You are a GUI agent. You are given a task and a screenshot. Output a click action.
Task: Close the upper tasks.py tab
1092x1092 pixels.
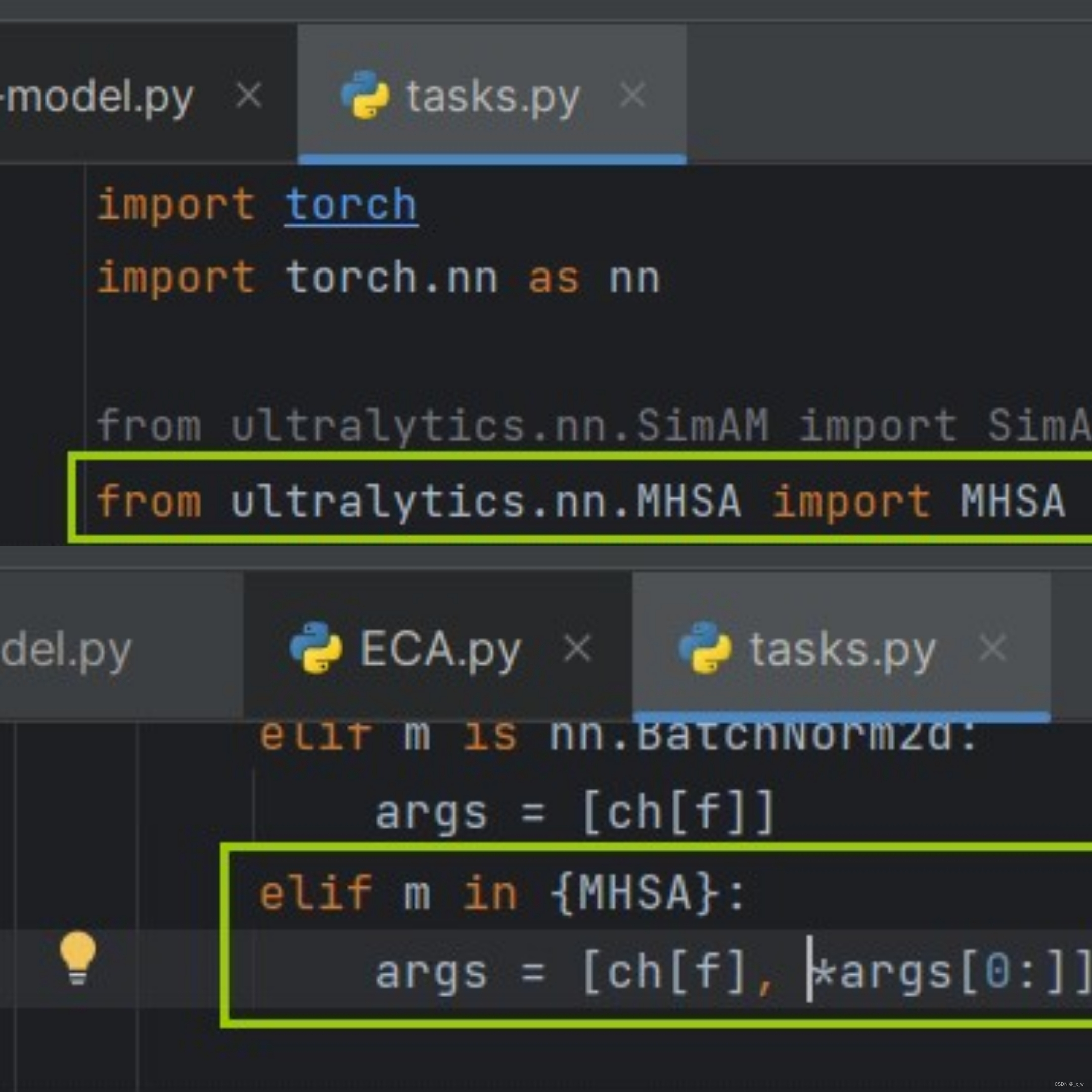(x=632, y=95)
